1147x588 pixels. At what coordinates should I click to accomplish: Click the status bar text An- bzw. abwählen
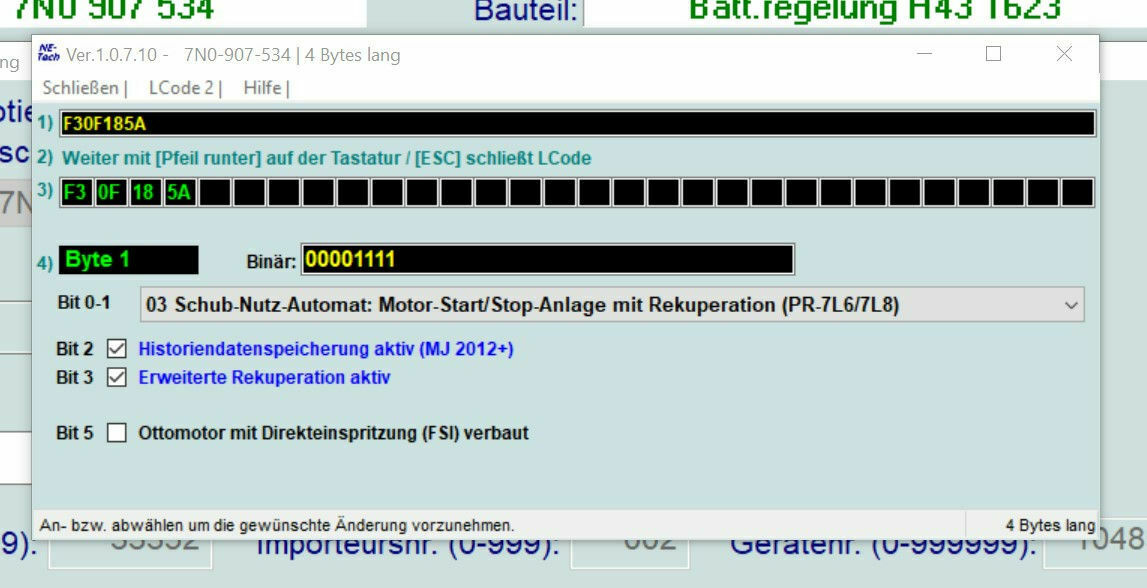277,525
